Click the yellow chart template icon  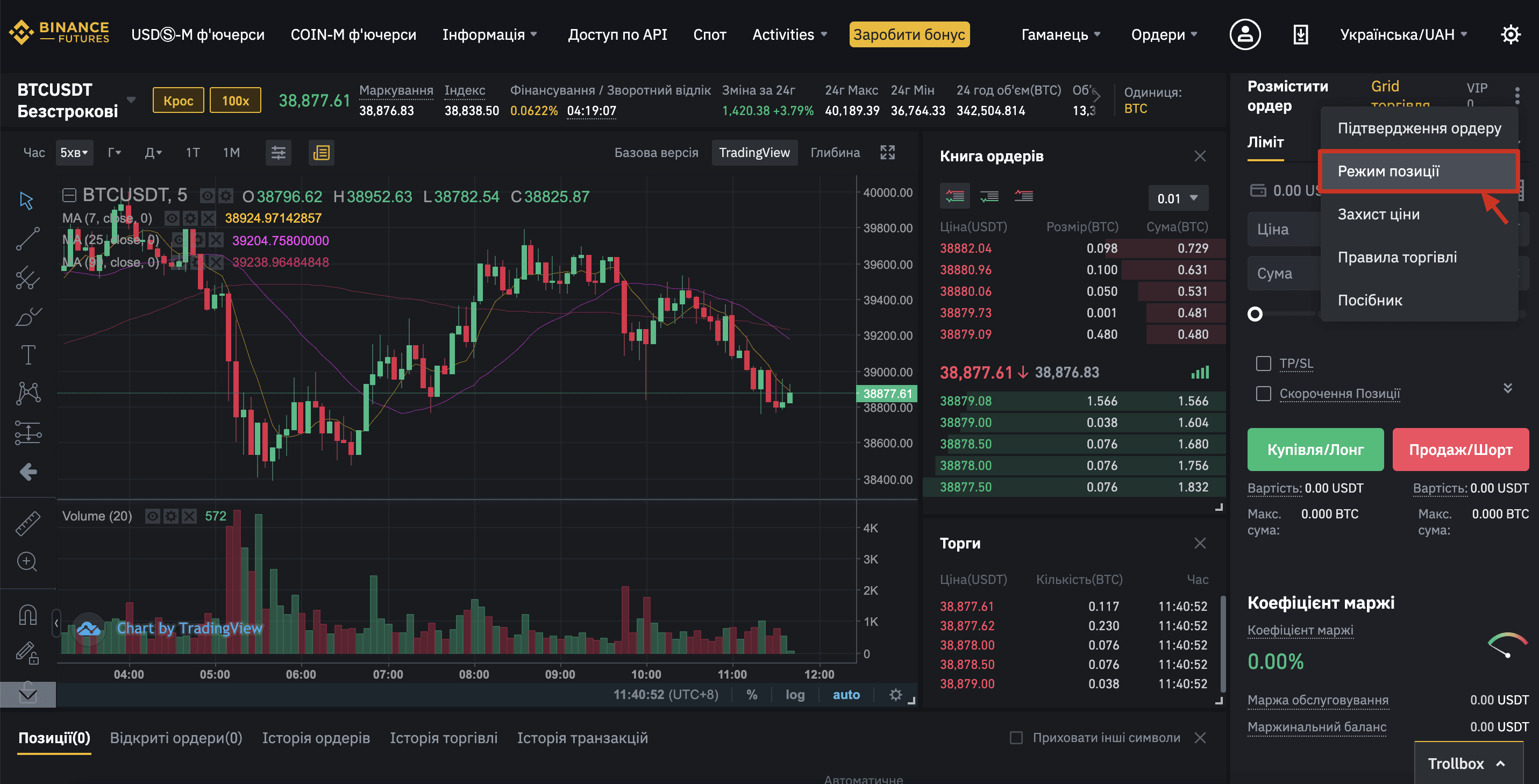pyautogui.click(x=322, y=153)
